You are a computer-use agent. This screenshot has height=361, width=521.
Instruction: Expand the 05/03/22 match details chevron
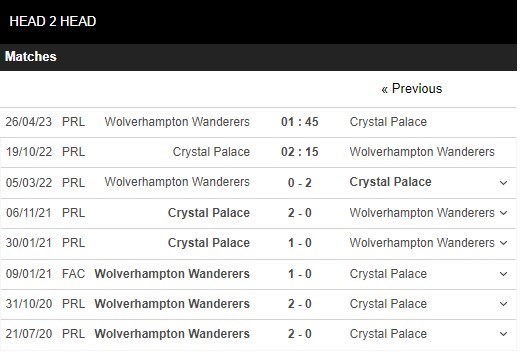(x=503, y=183)
